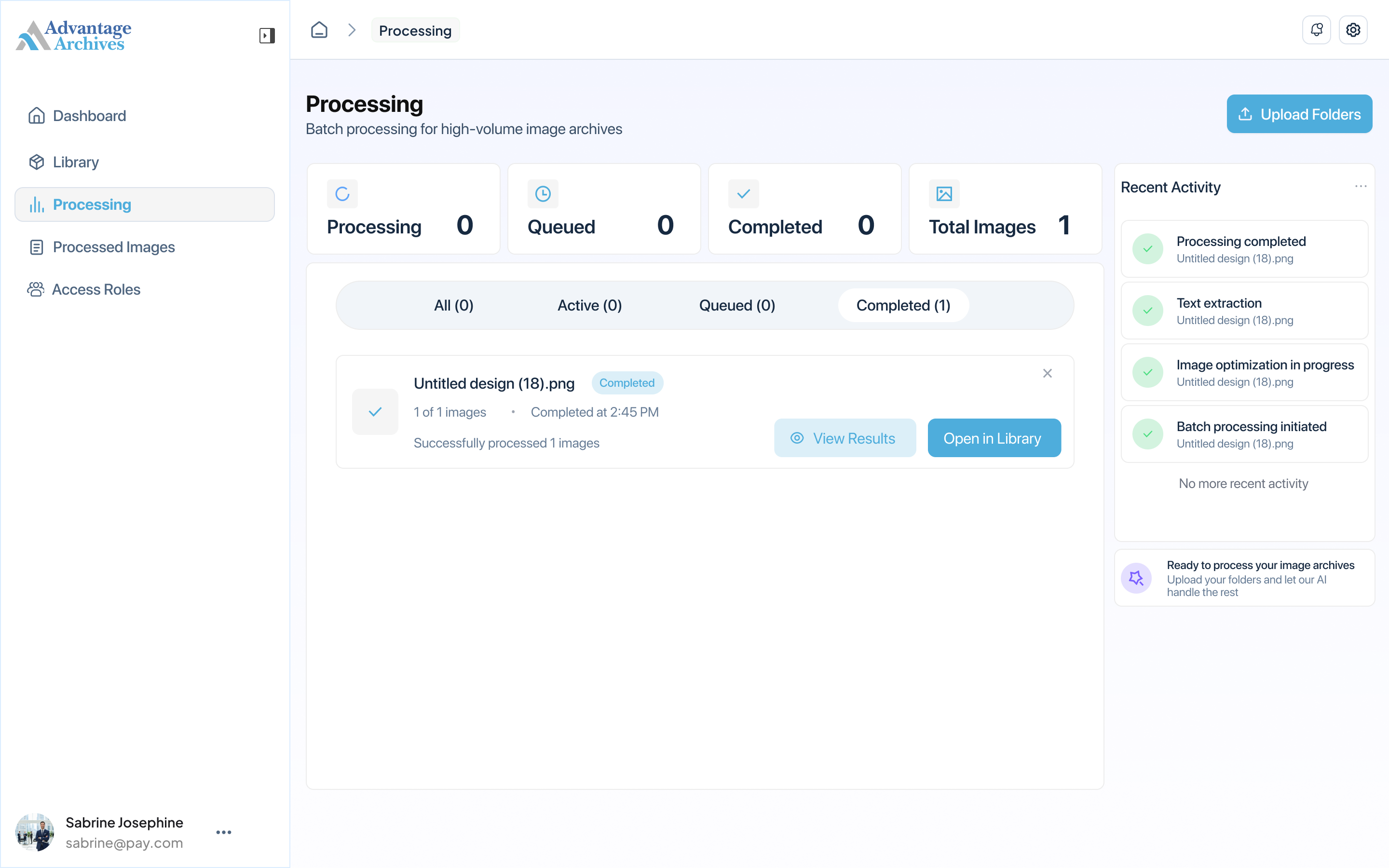Screen dimensions: 1389x868
Task: Click the Access Roles people icon
Action: click(36, 289)
